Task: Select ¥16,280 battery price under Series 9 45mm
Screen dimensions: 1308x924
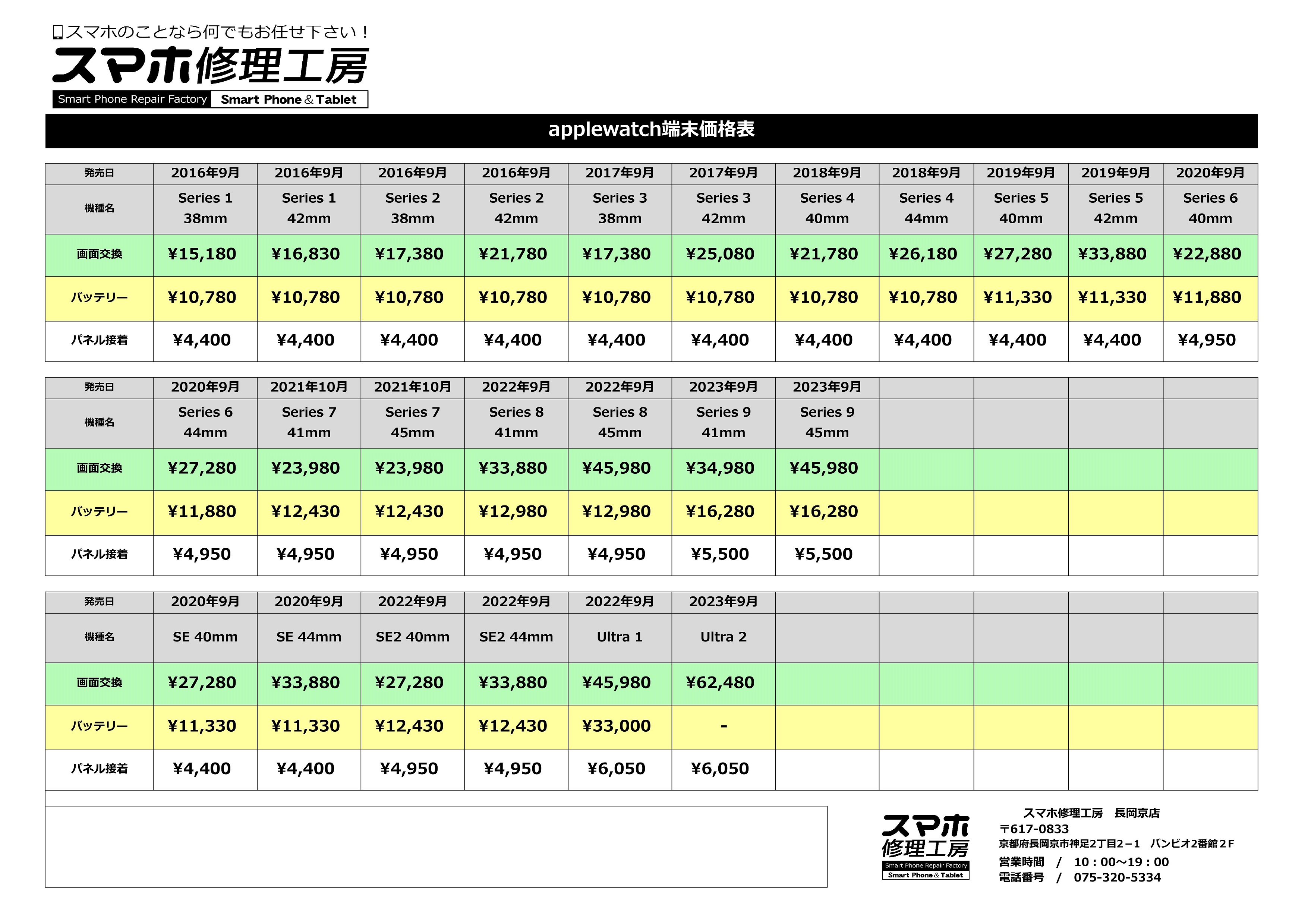Action: coord(824,511)
